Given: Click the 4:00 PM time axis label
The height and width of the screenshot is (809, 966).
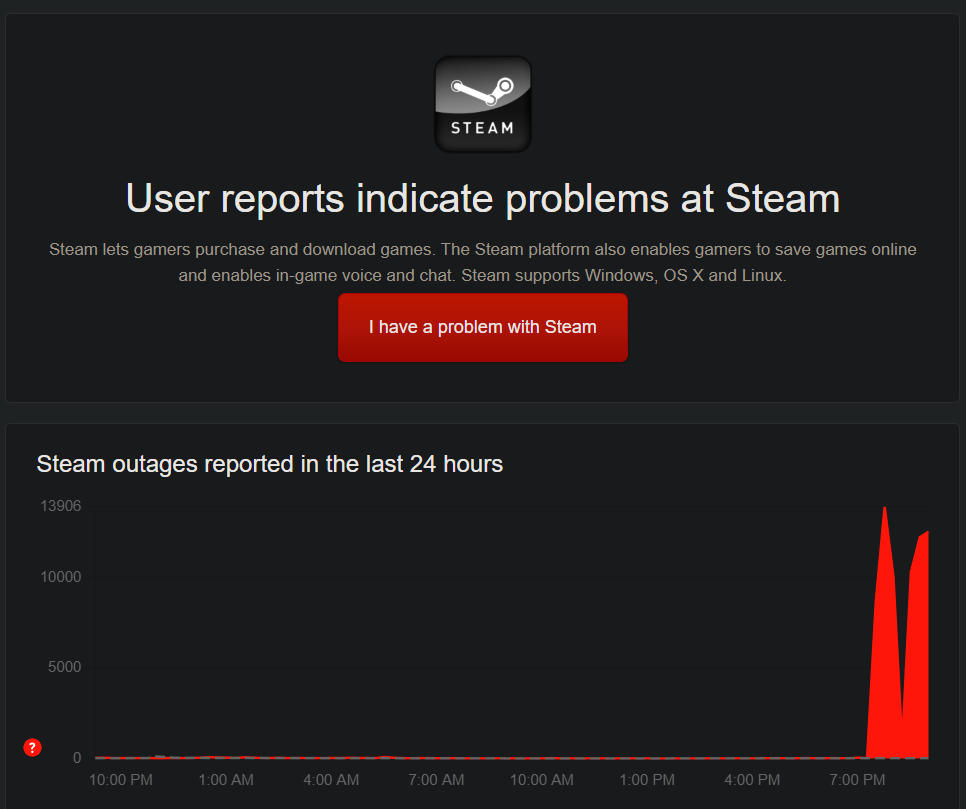Looking at the screenshot, I should tap(752, 779).
